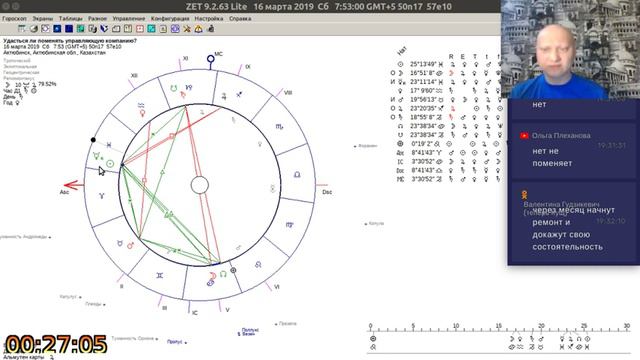Open the Настройка menu
This screenshot has width=640, height=360.
point(209,18)
